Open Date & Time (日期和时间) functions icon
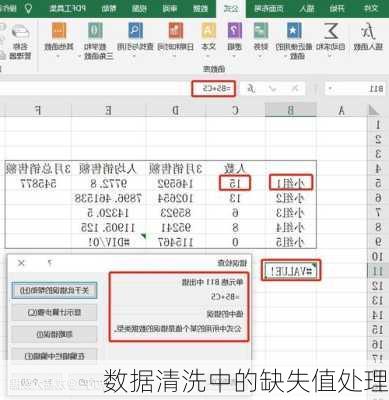Screen dimensions: 389x400 (x=176, y=31)
